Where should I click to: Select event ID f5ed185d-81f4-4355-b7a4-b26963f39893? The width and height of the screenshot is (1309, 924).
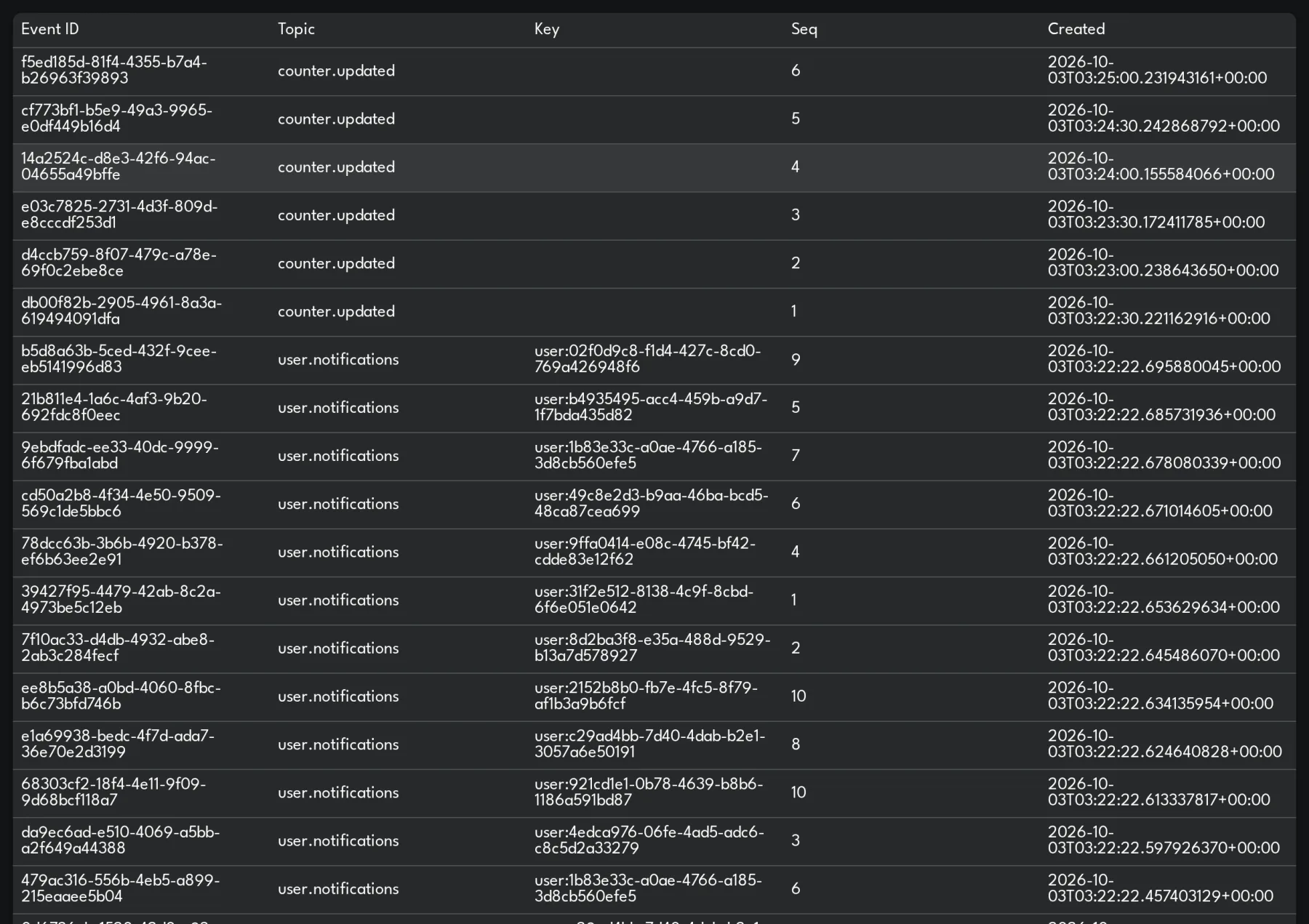114,71
